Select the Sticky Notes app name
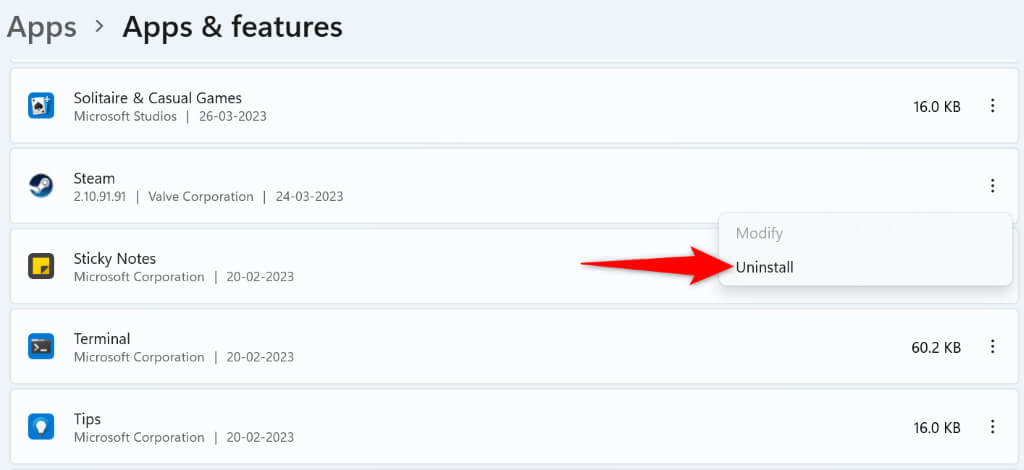 click(x=115, y=258)
